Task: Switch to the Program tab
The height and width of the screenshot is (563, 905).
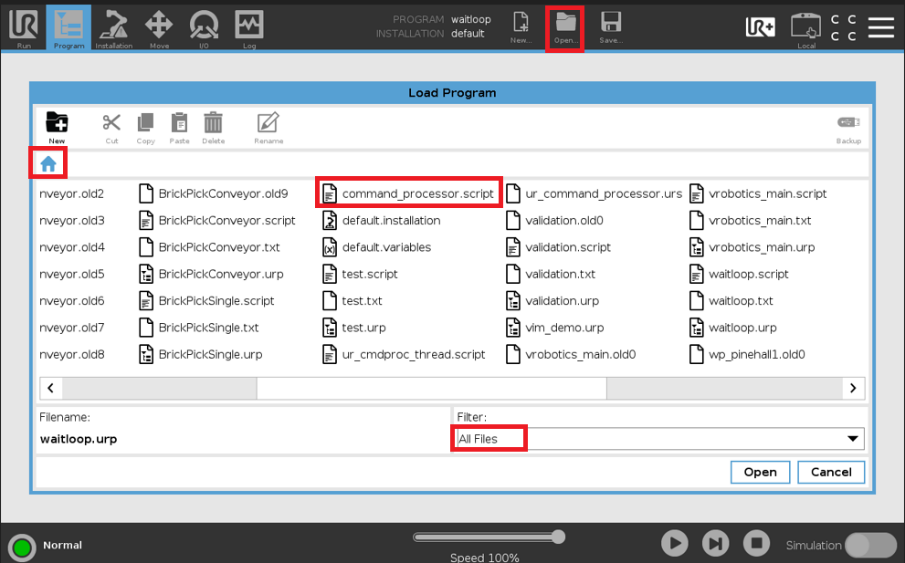Action: [69, 28]
